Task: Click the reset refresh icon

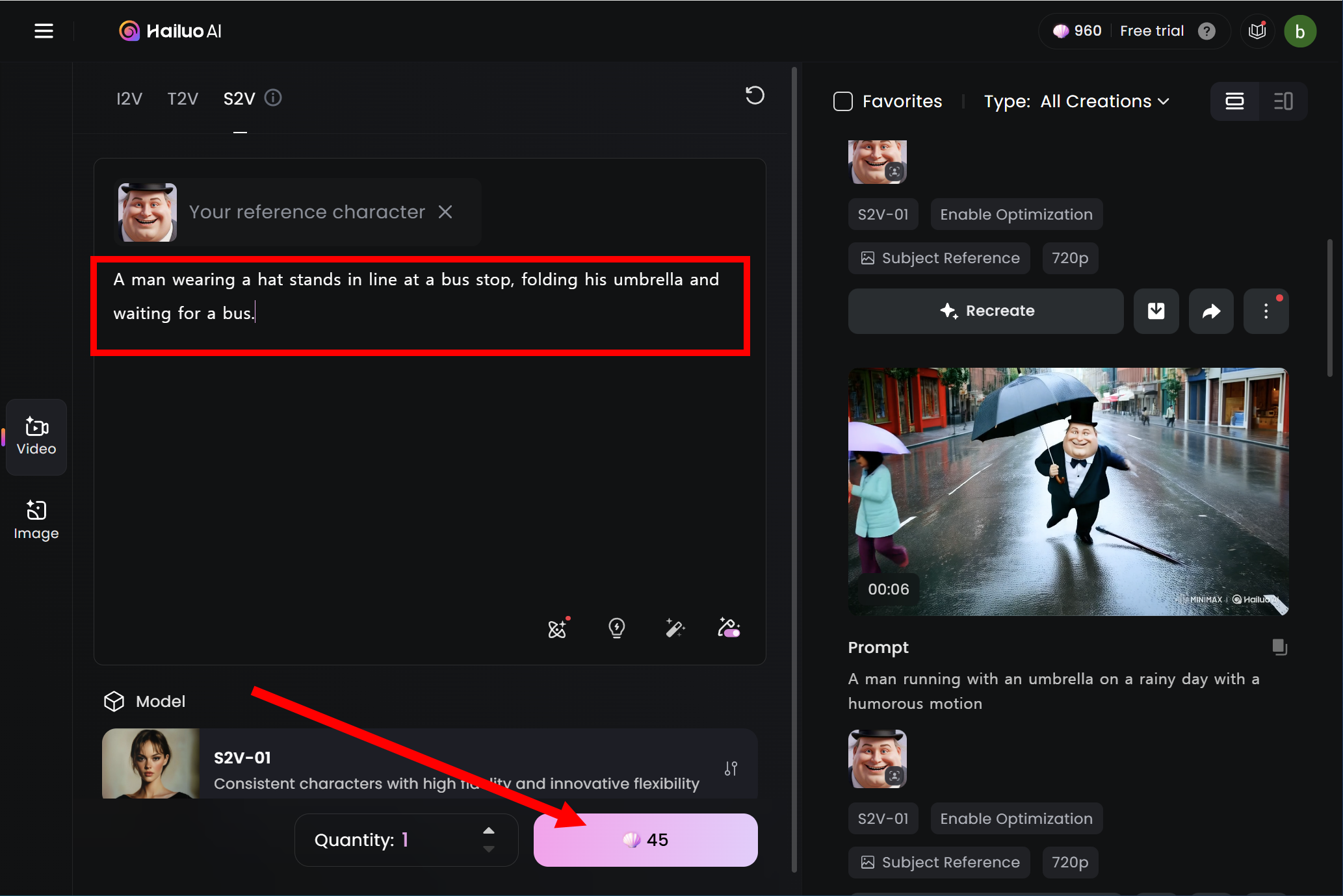Action: pyautogui.click(x=754, y=96)
